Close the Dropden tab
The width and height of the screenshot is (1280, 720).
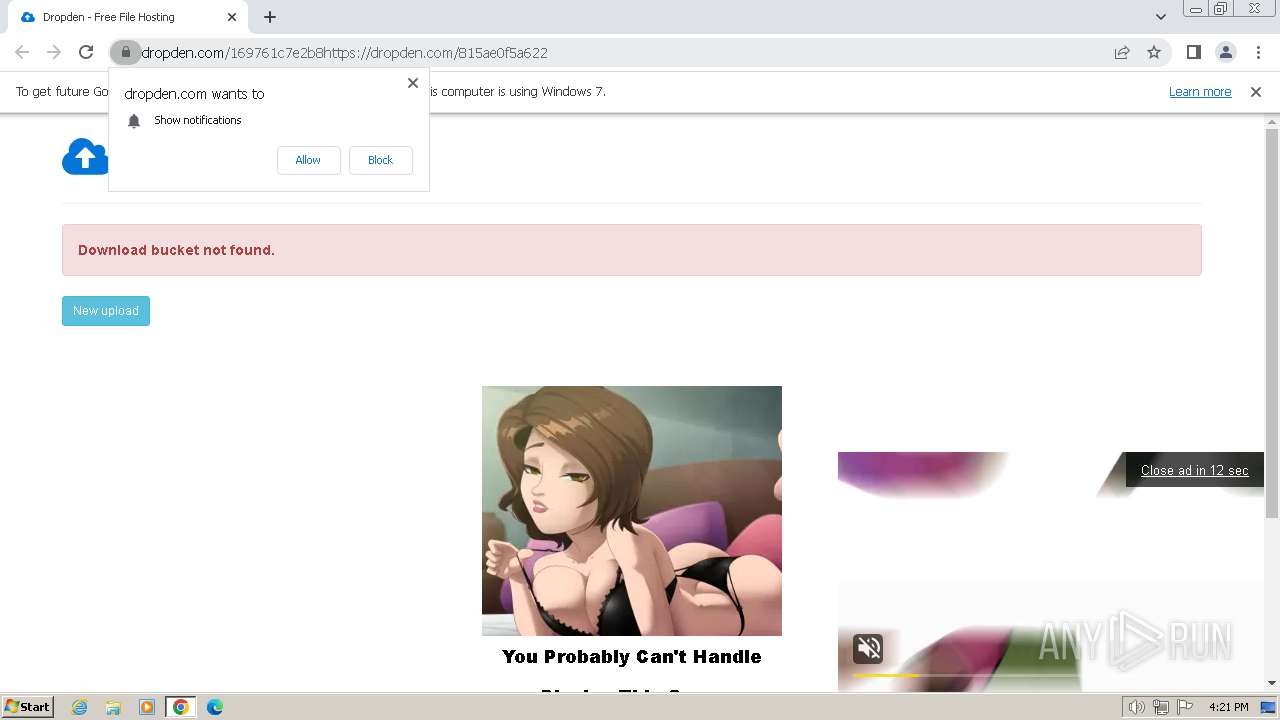(x=232, y=17)
